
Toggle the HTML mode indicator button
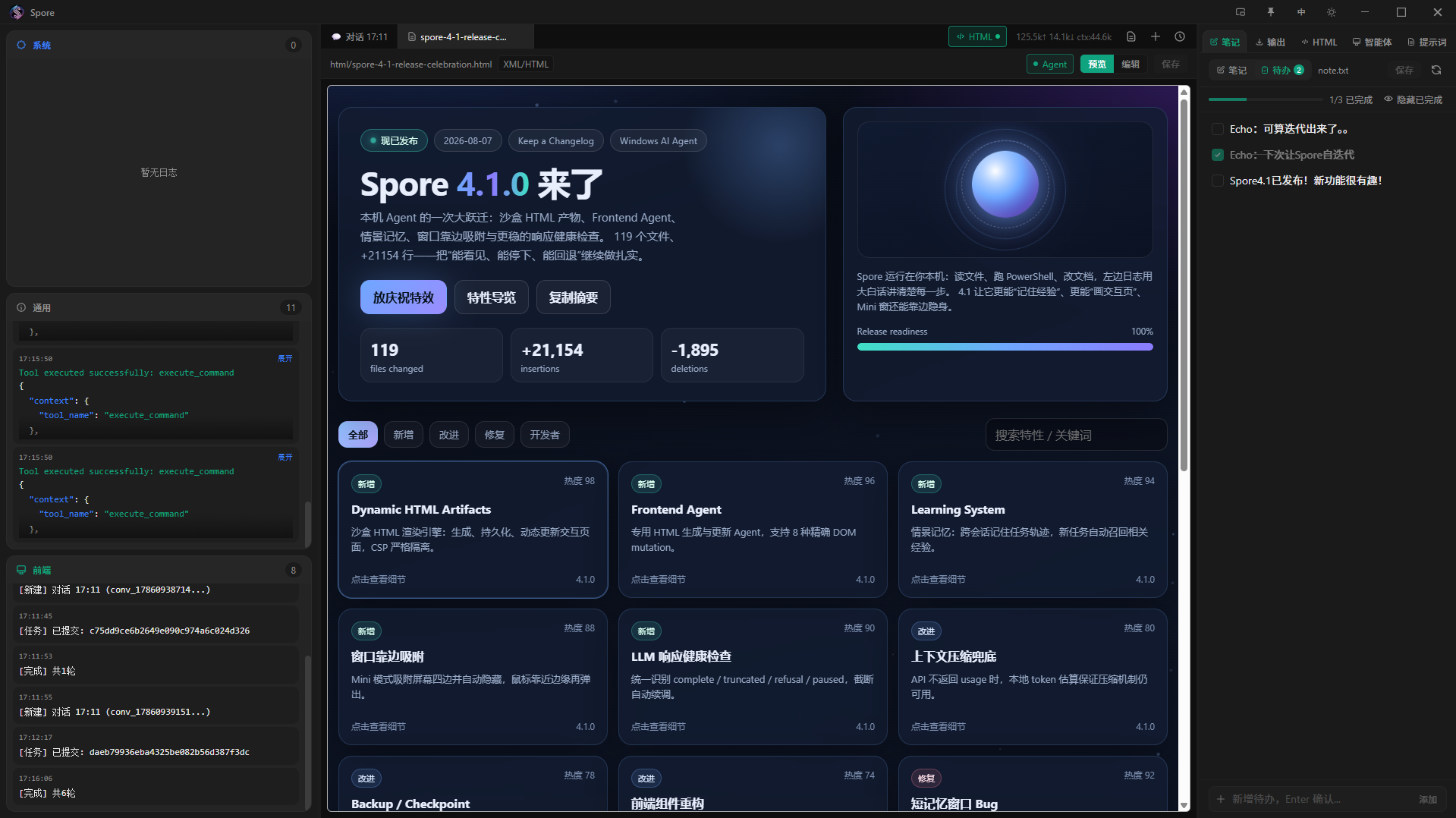[977, 36]
